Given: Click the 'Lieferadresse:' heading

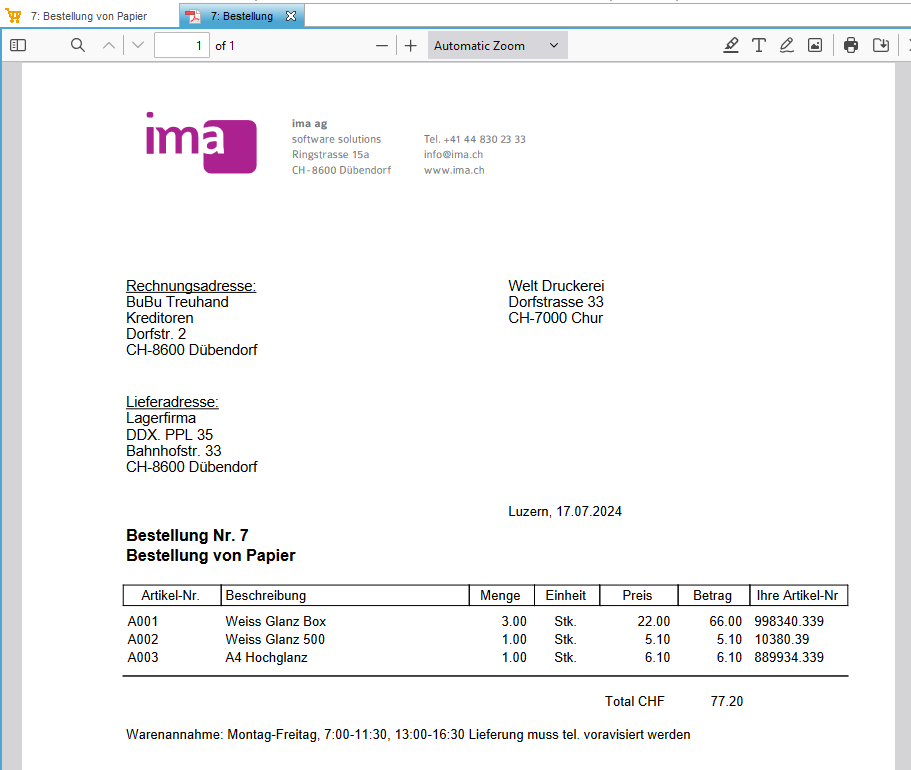Looking at the screenshot, I should [x=173, y=402].
